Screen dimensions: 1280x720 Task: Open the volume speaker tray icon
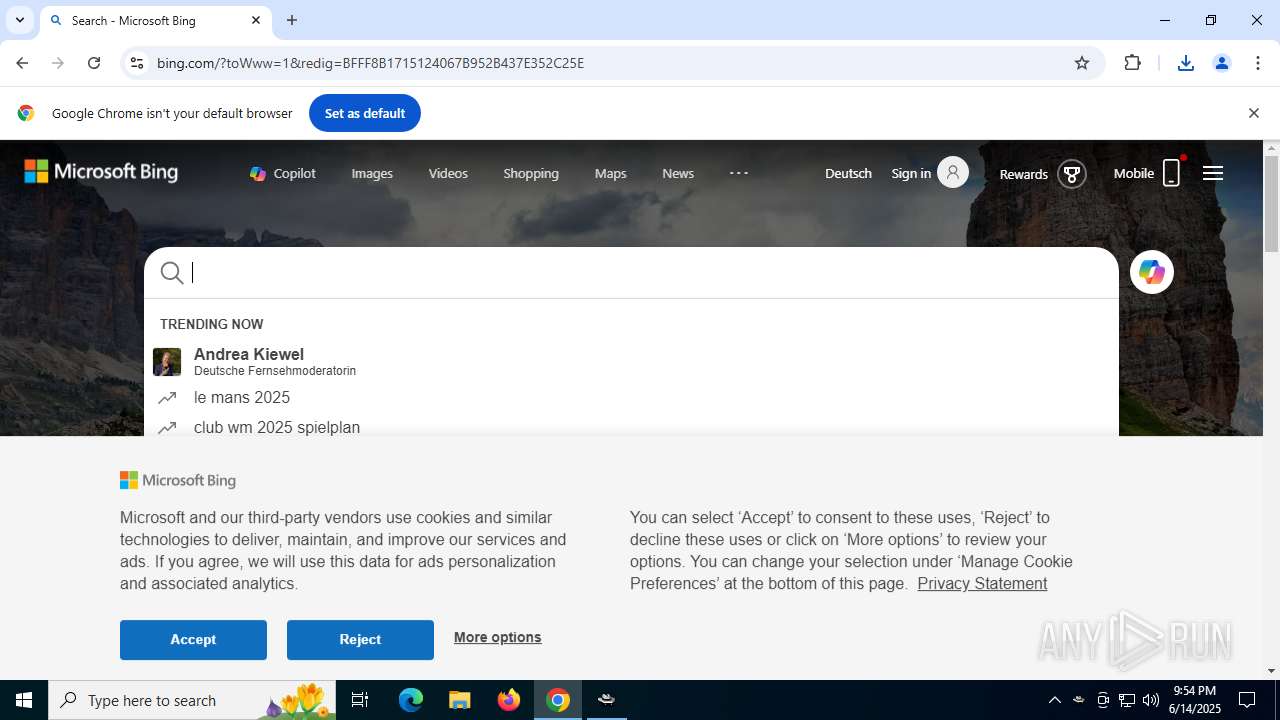[x=1151, y=700]
